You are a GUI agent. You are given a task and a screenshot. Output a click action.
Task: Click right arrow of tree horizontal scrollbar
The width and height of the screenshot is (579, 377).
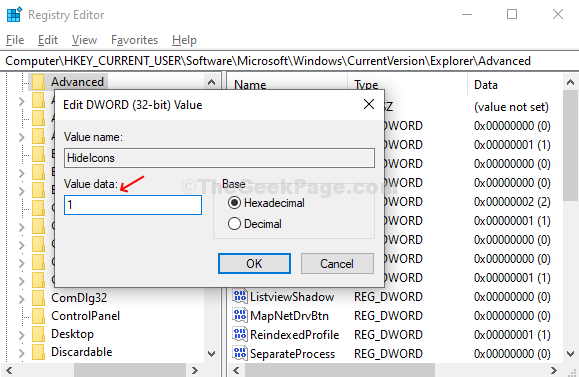(195, 370)
